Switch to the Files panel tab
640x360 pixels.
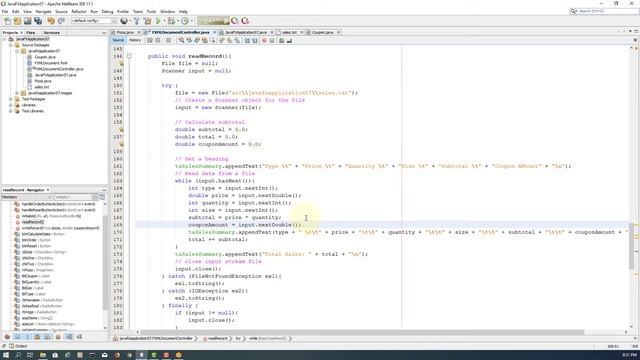click(31, 33)
